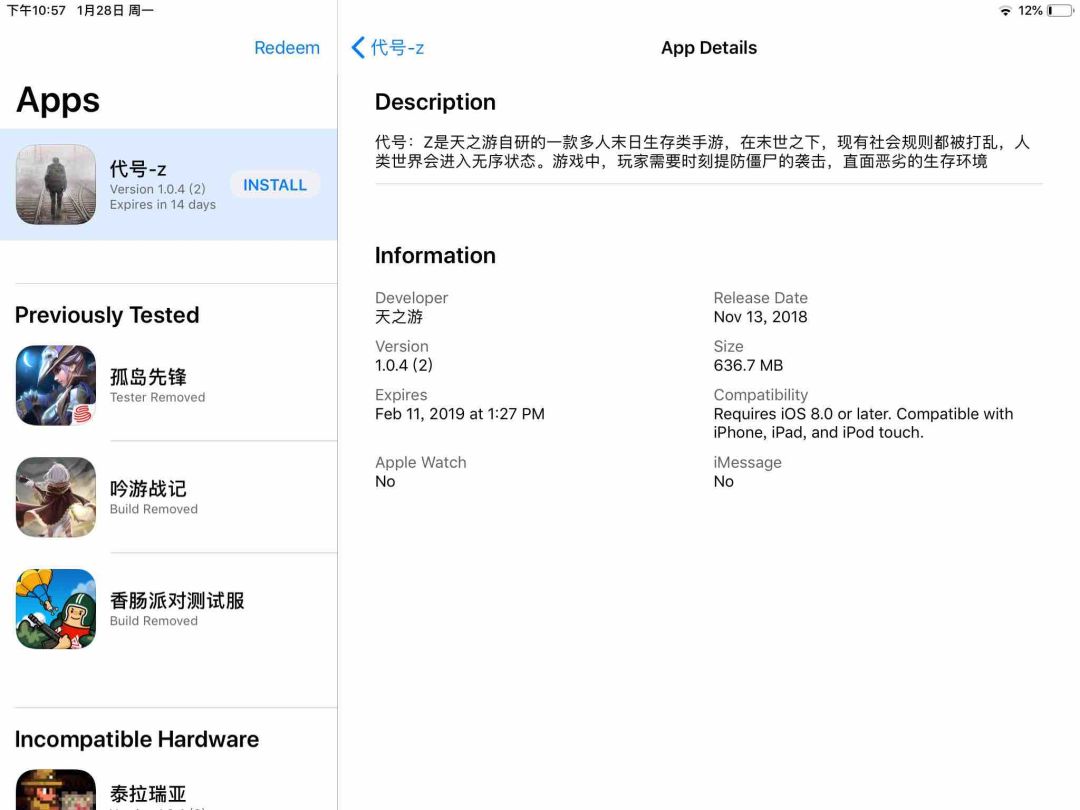Tap 'Version 1.0.4 (2)' under 代号-z
The width and height of the screenshot is (1080, 810).
pyautogui.click(x=158, y=189)
